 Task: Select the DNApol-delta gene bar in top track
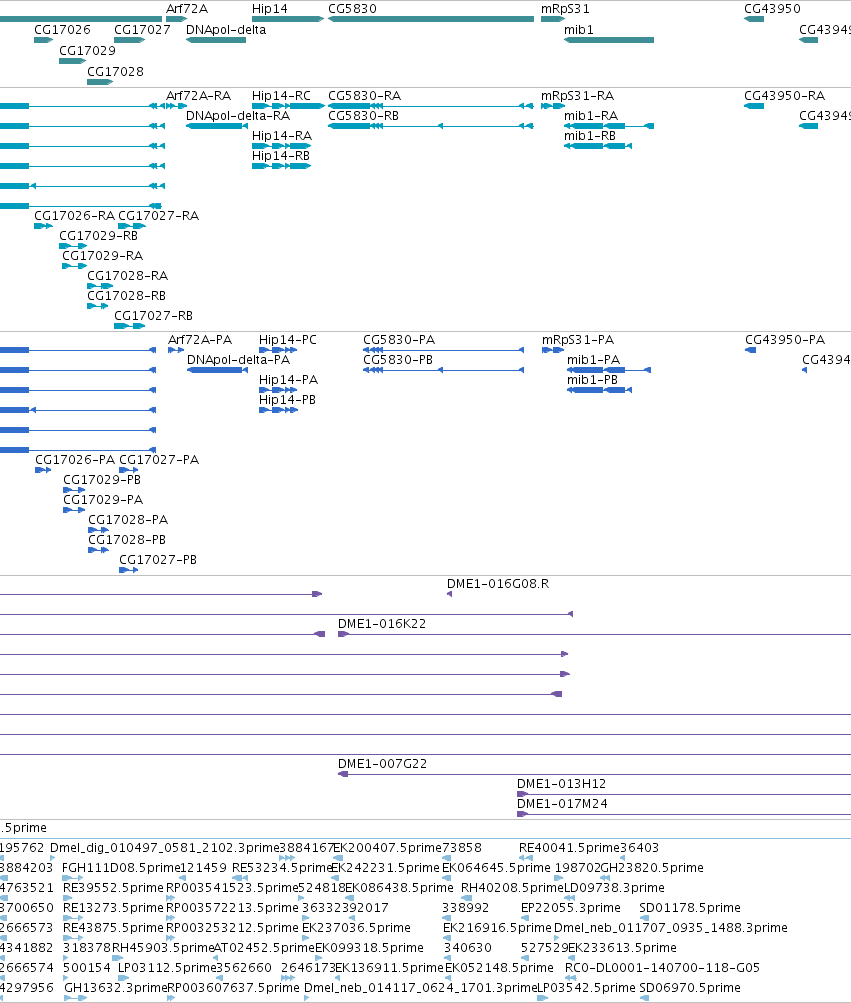(x=216, y=40)
